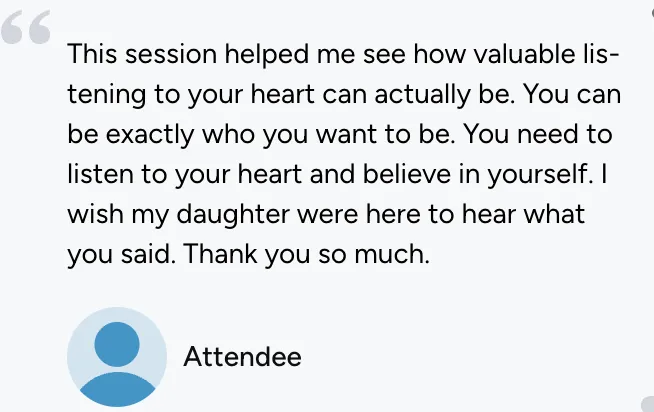
Task: Click the phrase "were here to hear what"
Action: [441, 214]
